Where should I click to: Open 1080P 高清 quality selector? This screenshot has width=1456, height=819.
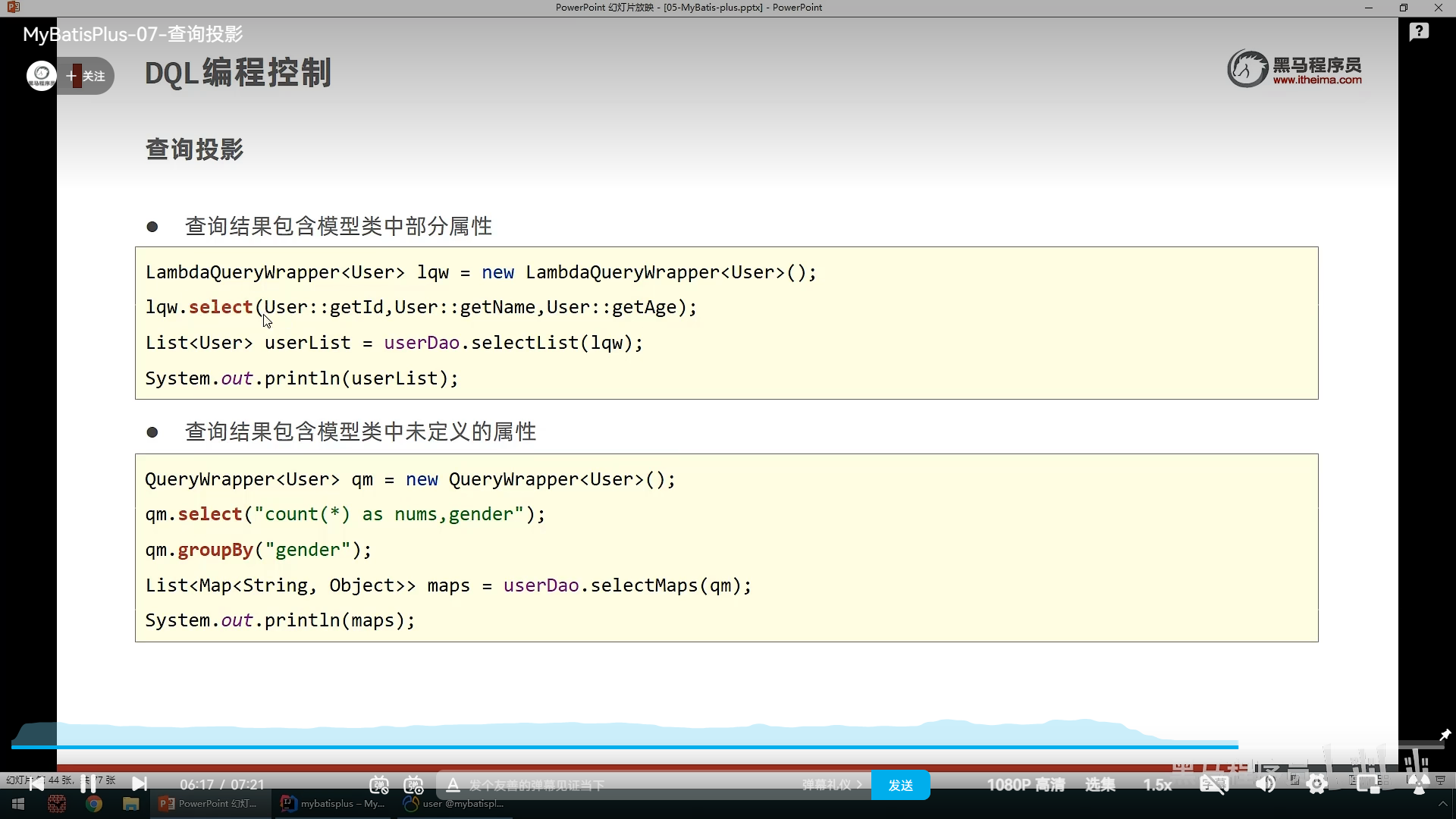[x=1025, y=785]
